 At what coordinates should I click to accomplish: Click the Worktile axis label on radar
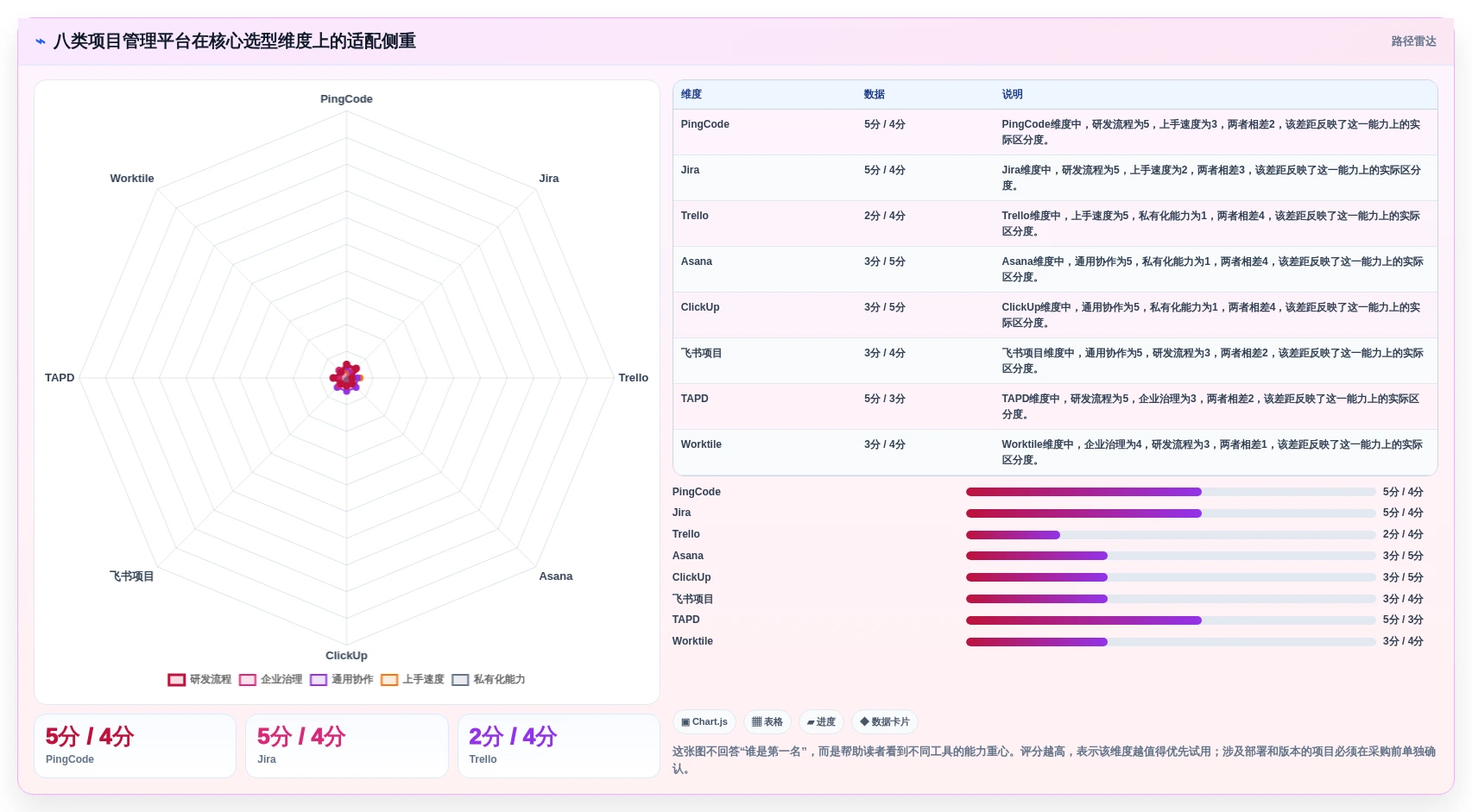tap(132, 179)
